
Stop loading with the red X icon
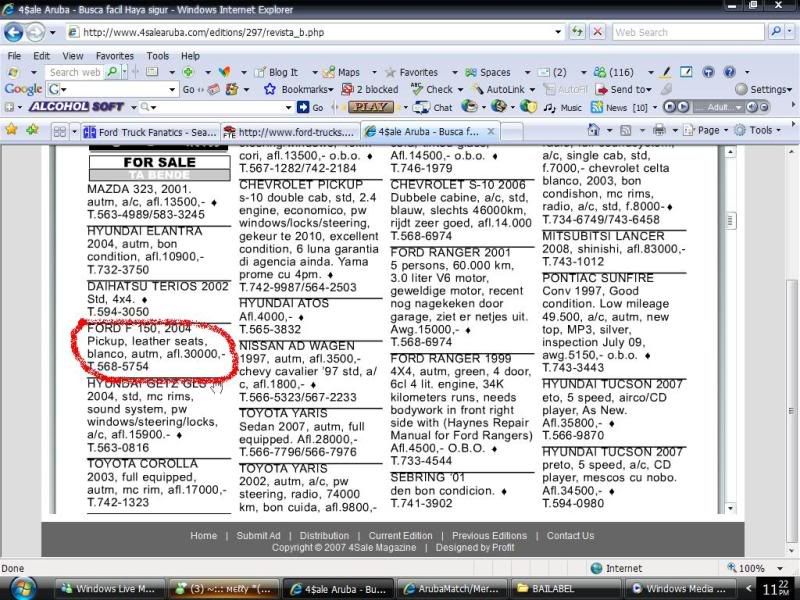pyautogui.click(x=597, y=32)
